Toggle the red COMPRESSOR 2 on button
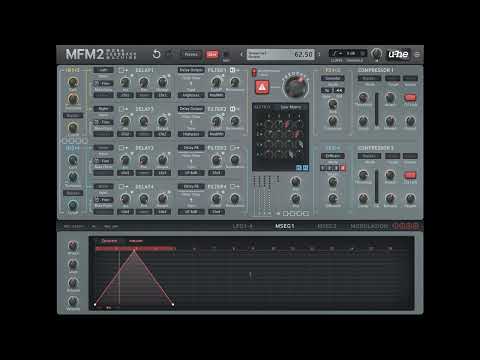 410,175
